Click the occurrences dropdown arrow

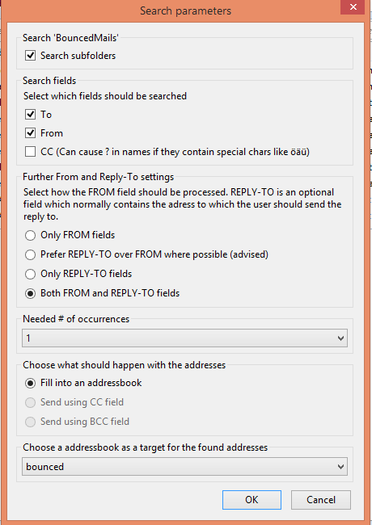[x=341, y=338]
